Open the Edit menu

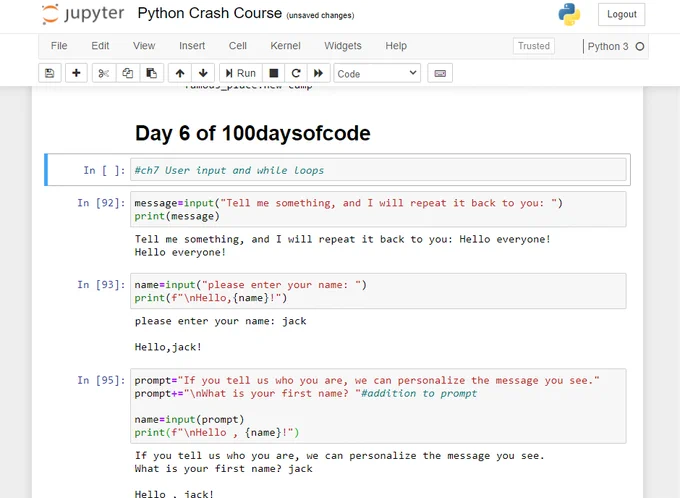(x=100, y=46)
